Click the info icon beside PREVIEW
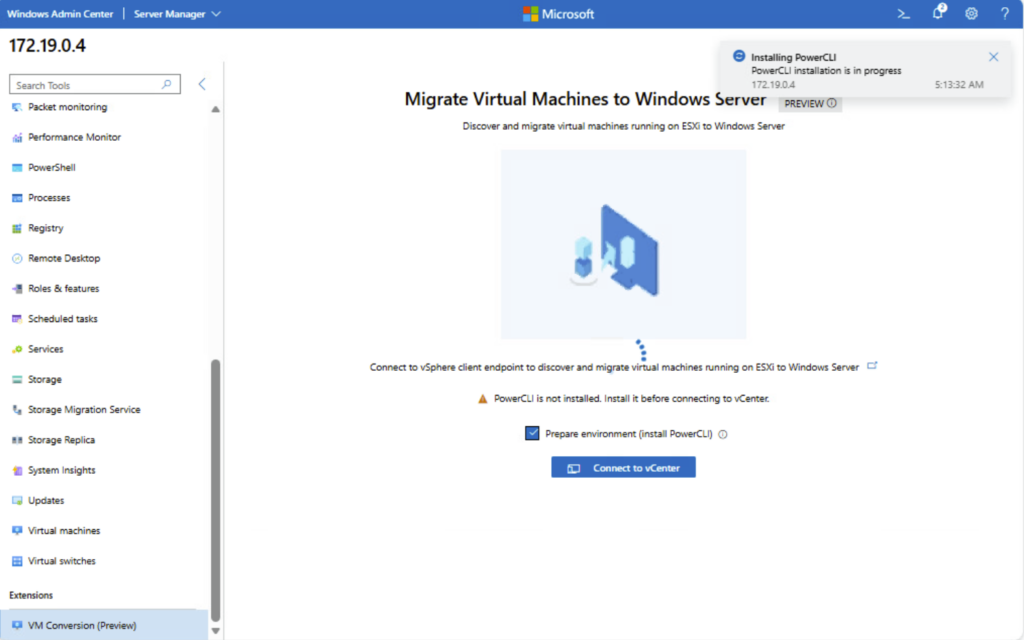Viewport: 1024px width, 640px height. [x=831, y=103]
